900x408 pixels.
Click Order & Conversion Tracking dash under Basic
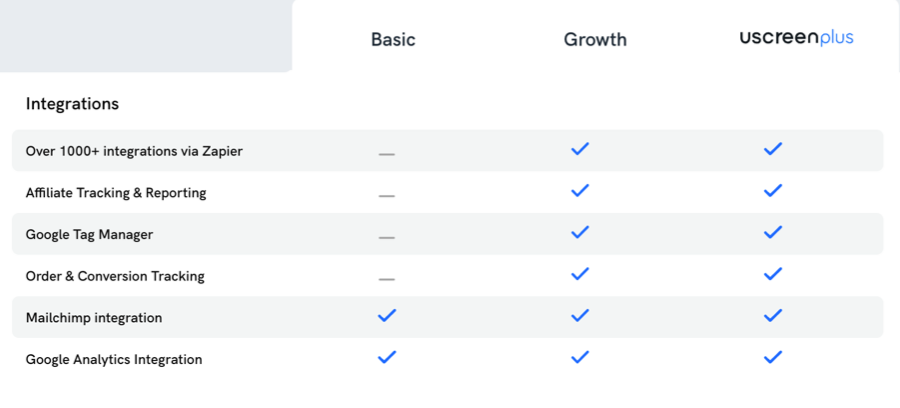tap(387, 279)
